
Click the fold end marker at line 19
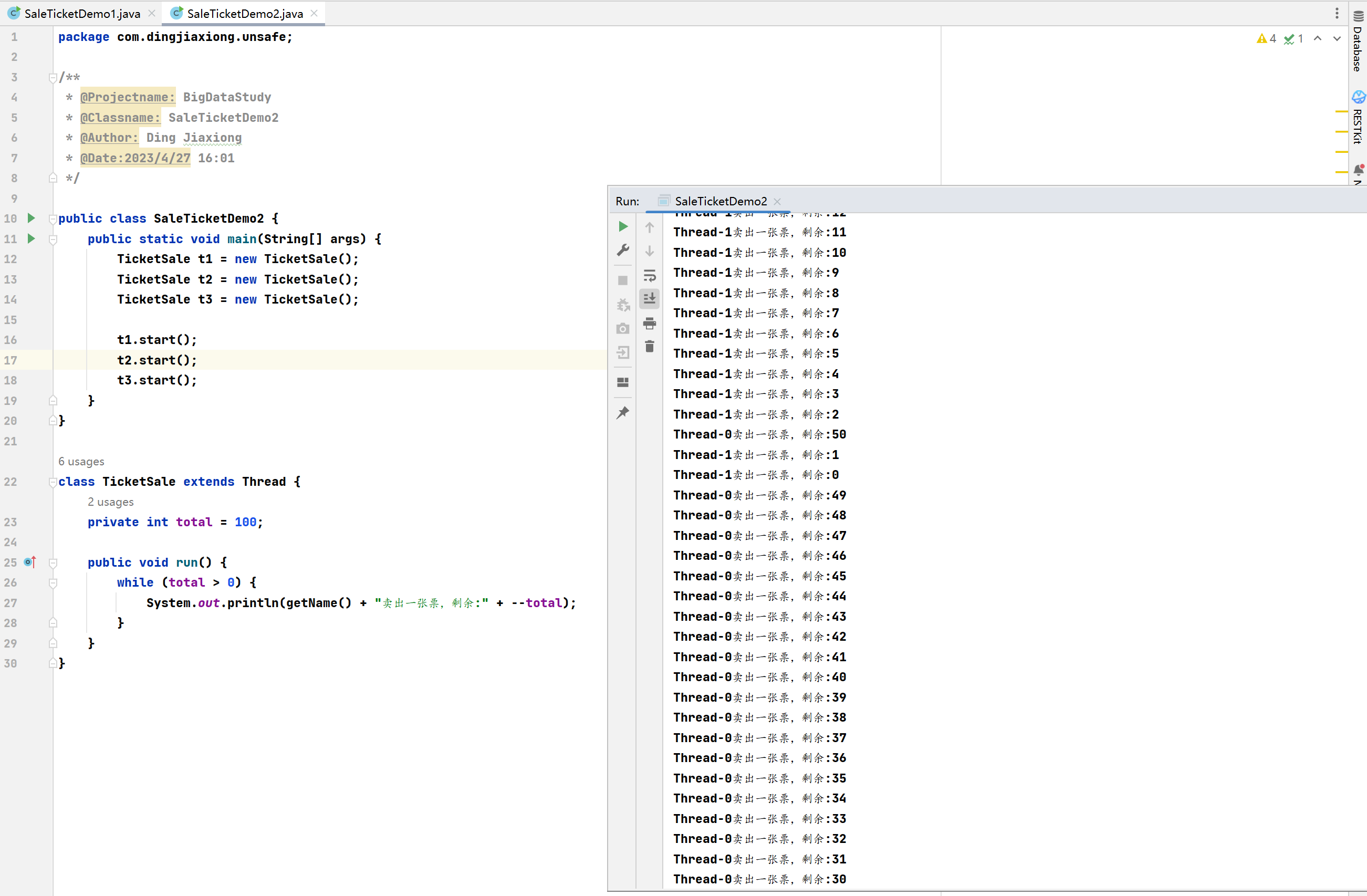[x=53, y=400]
